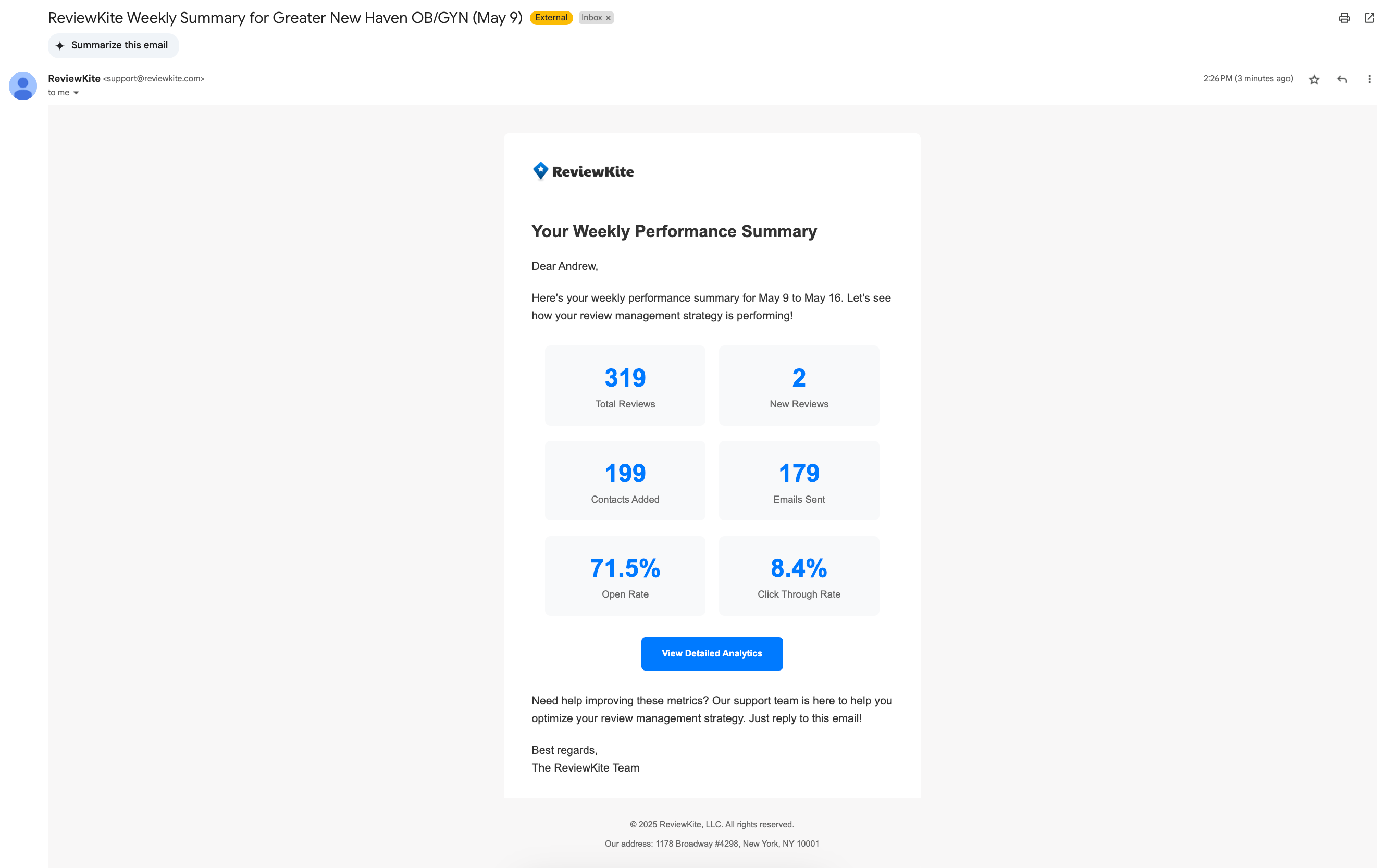Click the sender profile avatar

pos(23,85)
